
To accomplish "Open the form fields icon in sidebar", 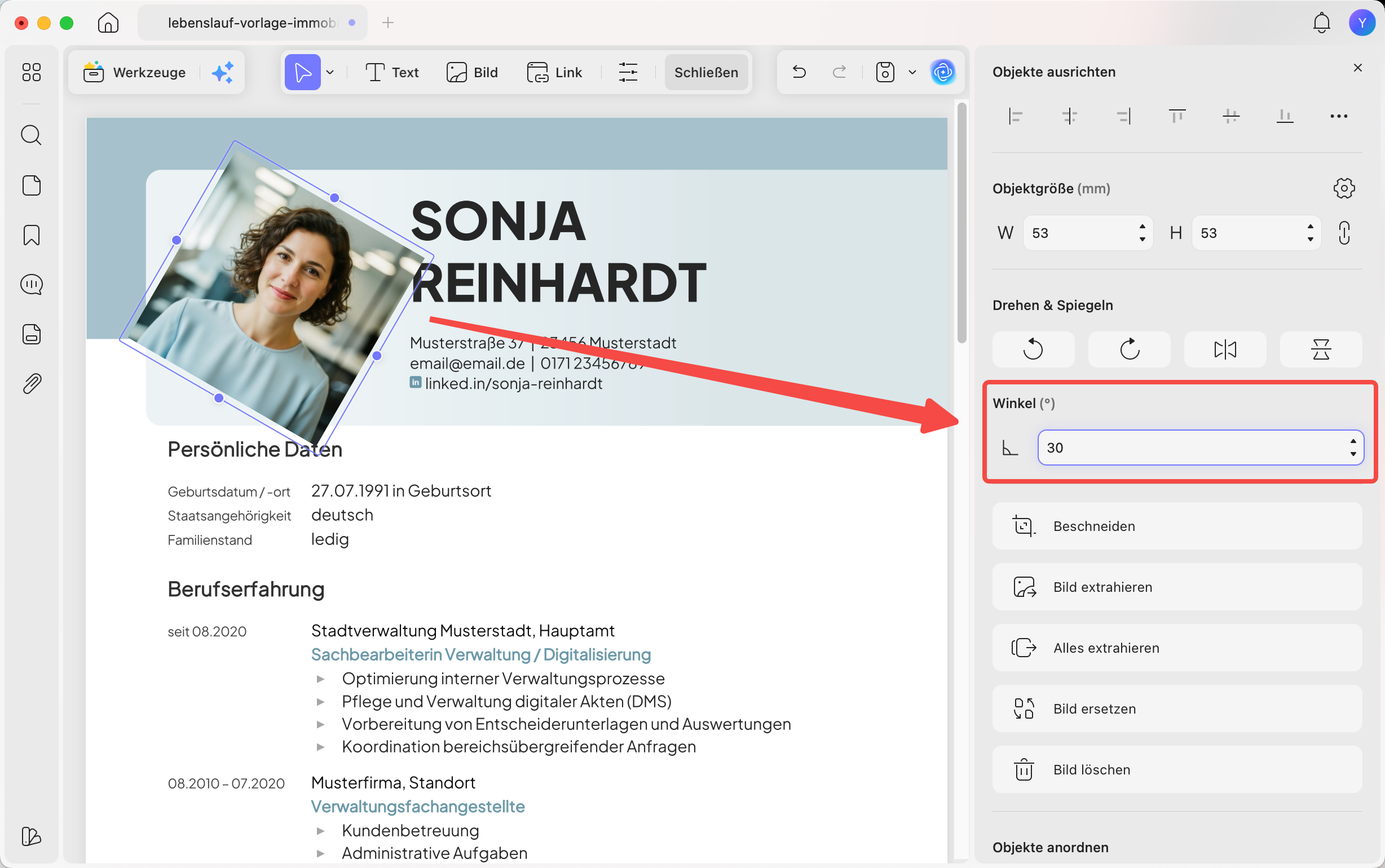I will (31, 334).
